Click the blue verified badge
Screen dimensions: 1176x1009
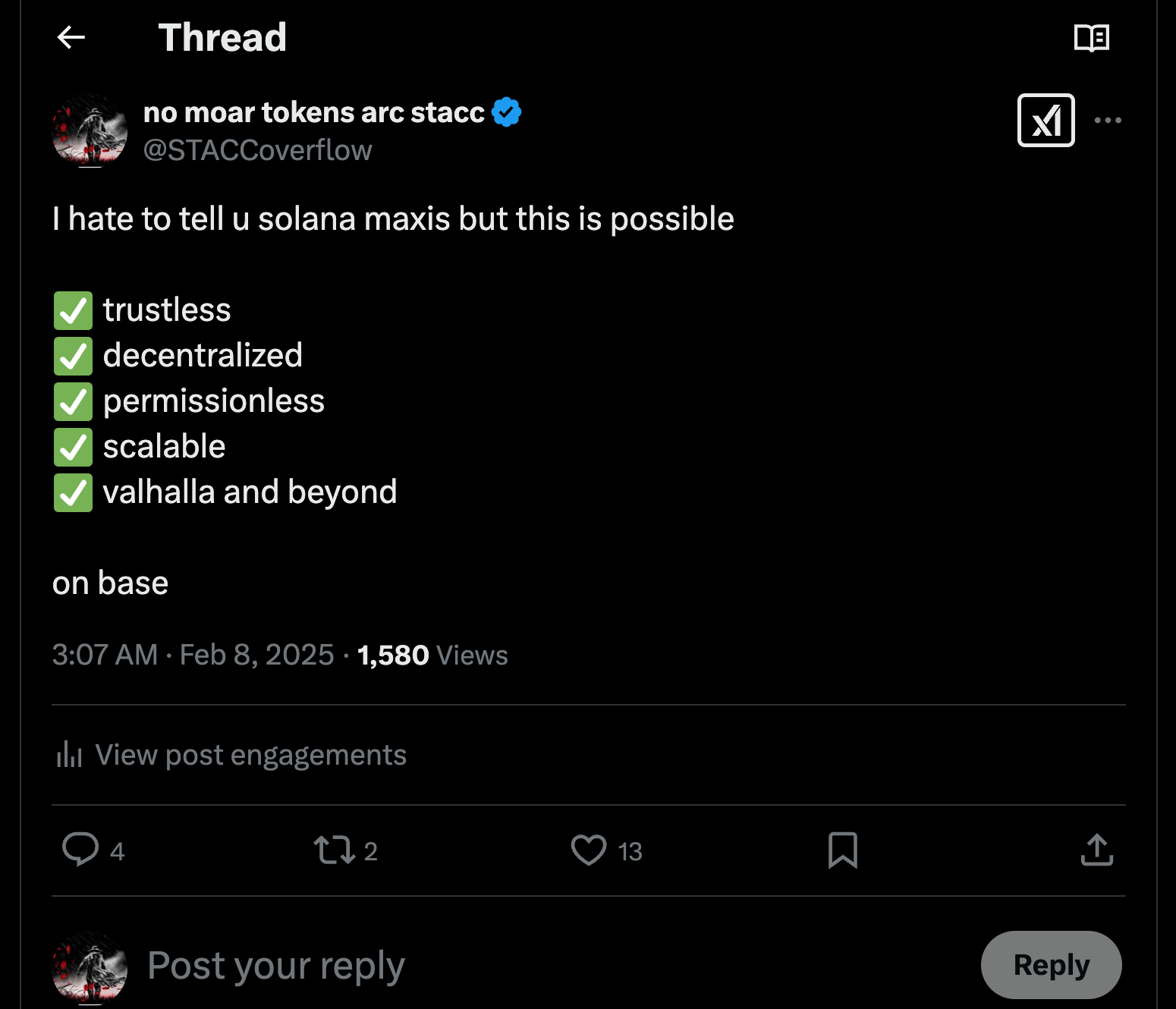[506, 112]
